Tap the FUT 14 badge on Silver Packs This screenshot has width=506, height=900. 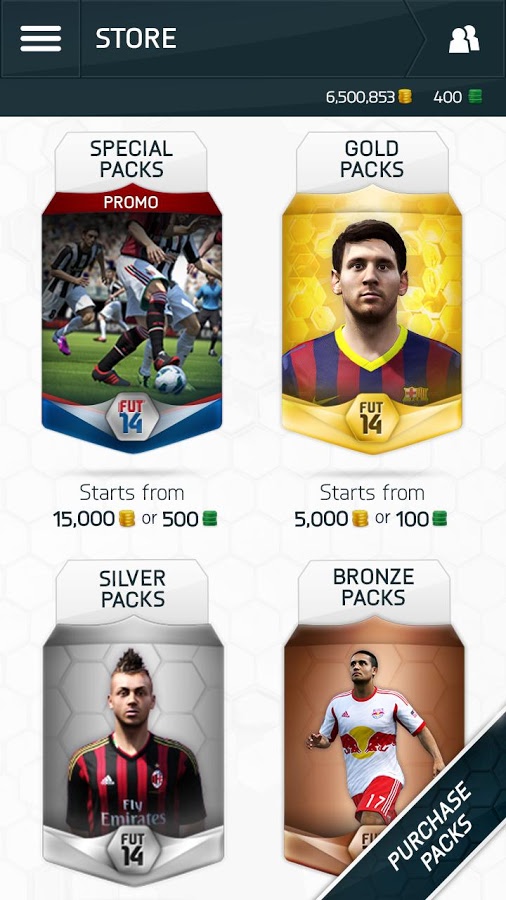click(133, 849)
